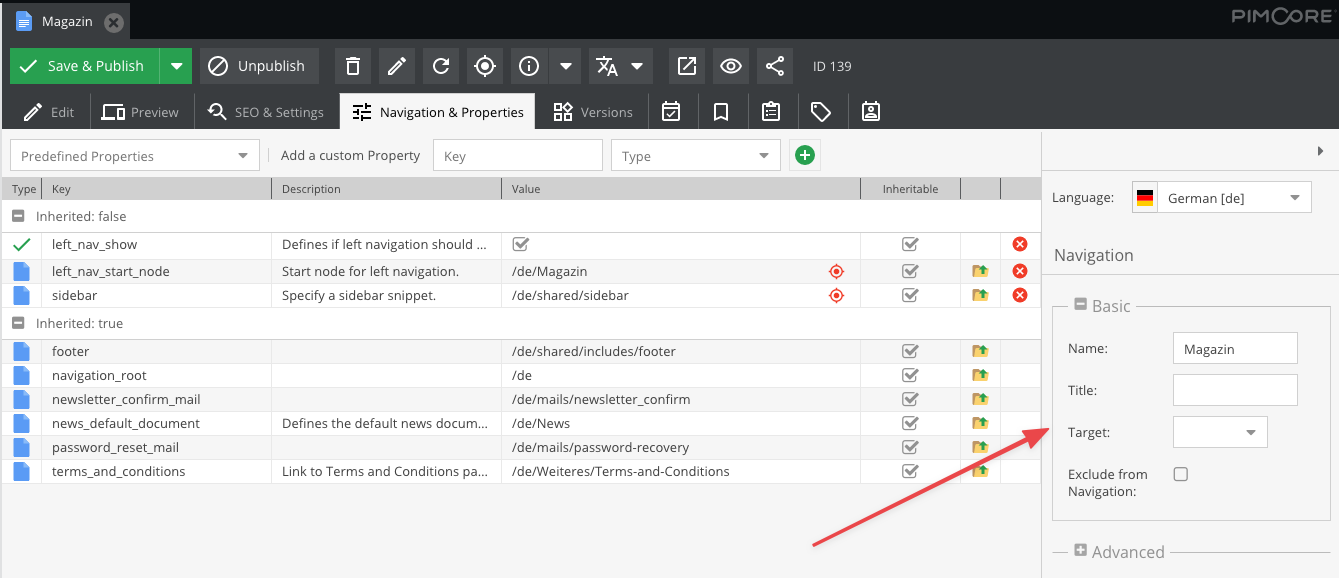This screenshot has height=578, width=1339.
Task: Click the open-in-new-window icon
Action: click(687, 66)
